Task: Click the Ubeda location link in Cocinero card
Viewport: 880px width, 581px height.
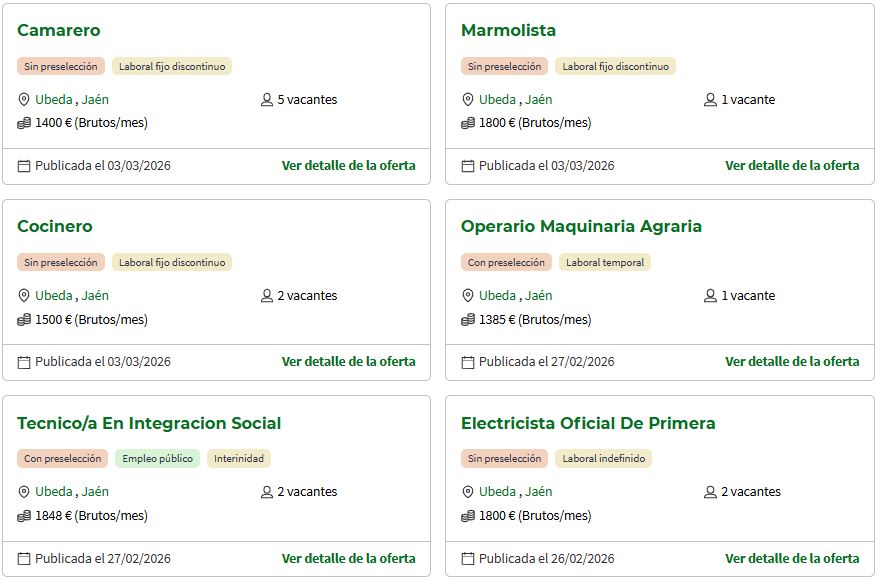Action: click(54, 296)
